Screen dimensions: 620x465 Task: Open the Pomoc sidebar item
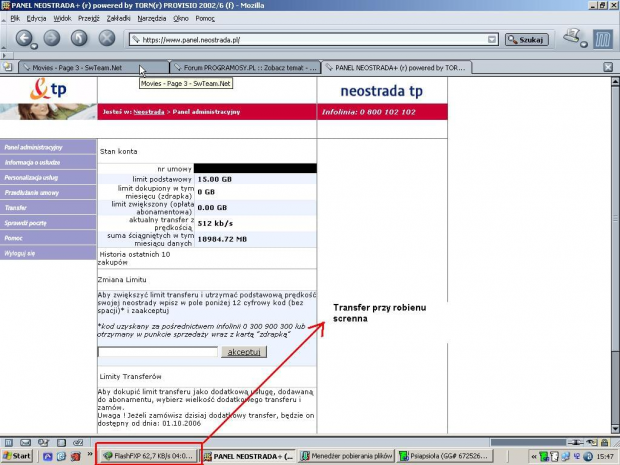point(48,238)
